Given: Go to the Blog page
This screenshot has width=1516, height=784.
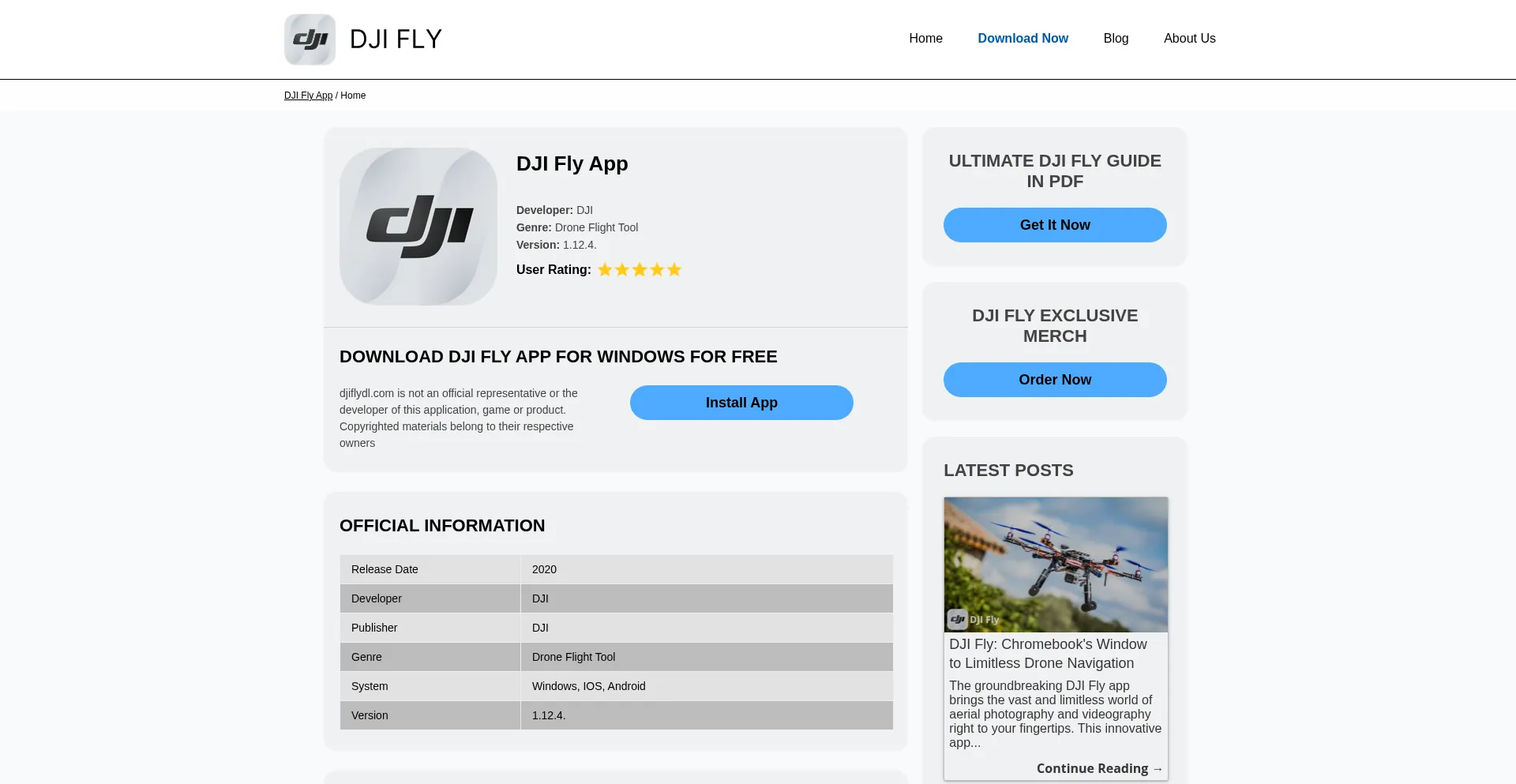Looking at the screenshot, I should point(1116,38).
